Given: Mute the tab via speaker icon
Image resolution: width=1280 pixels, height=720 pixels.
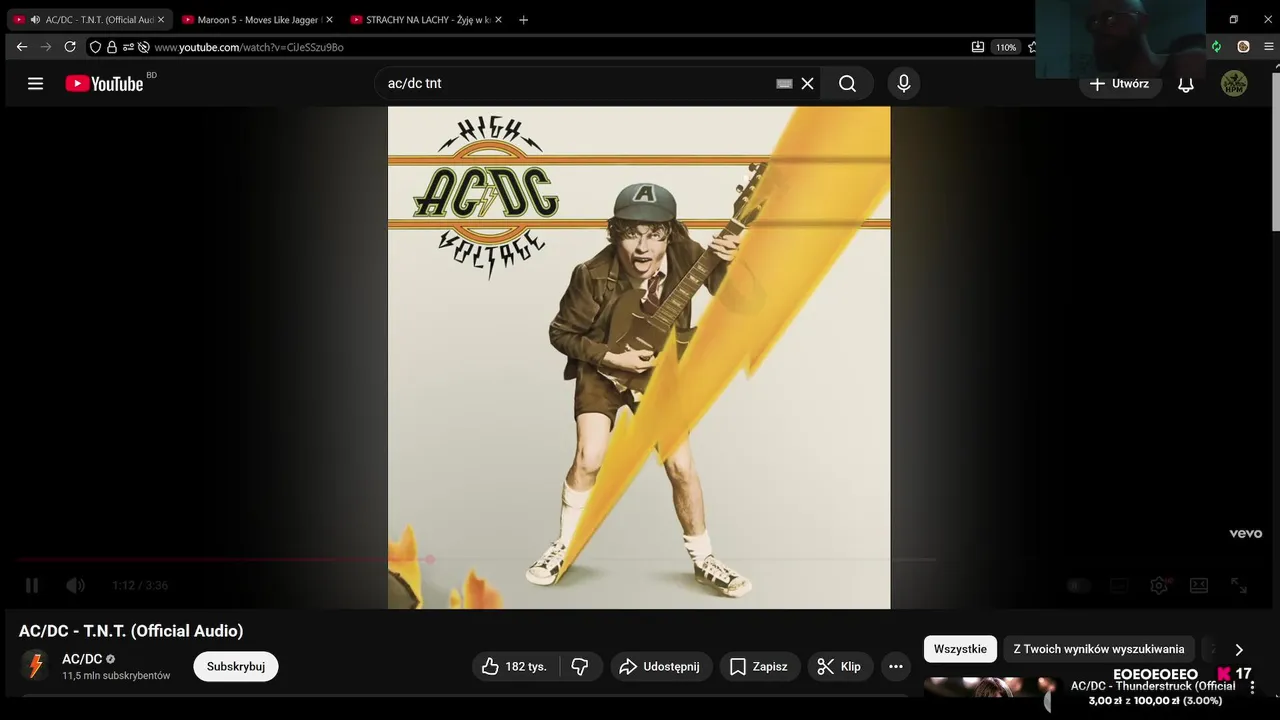Looking at the screenshot, I should point(36,20).
